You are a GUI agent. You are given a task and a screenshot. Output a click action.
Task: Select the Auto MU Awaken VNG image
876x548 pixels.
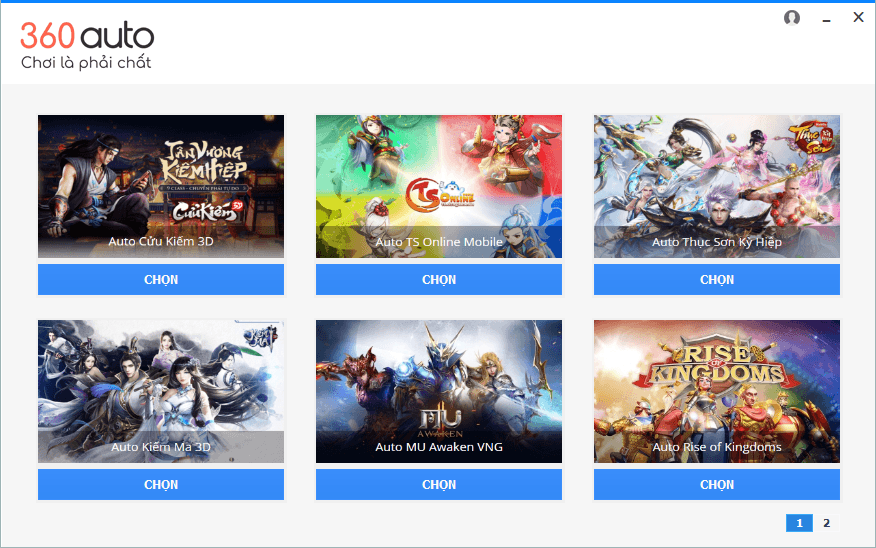(x=439, y=391)
